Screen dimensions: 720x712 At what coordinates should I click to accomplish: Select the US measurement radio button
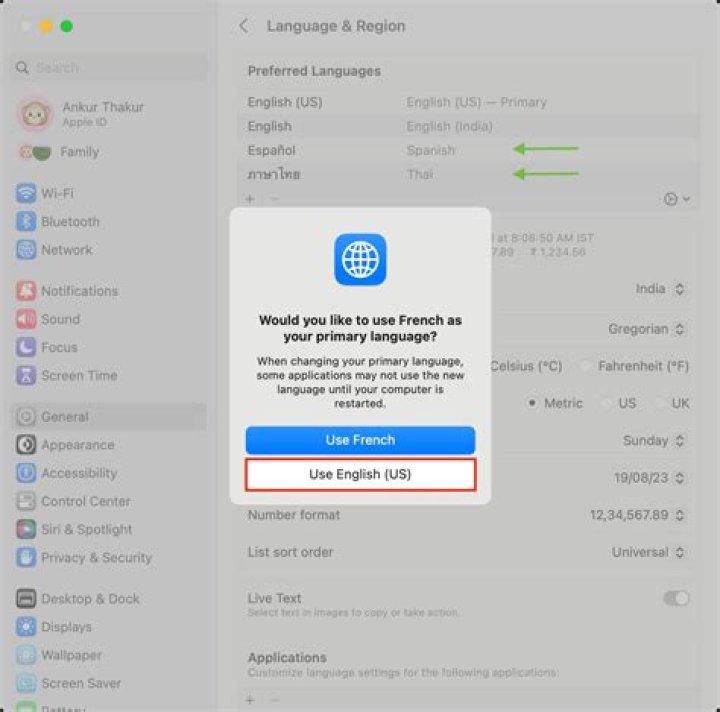pyautogui.click(x=607, y=403)
